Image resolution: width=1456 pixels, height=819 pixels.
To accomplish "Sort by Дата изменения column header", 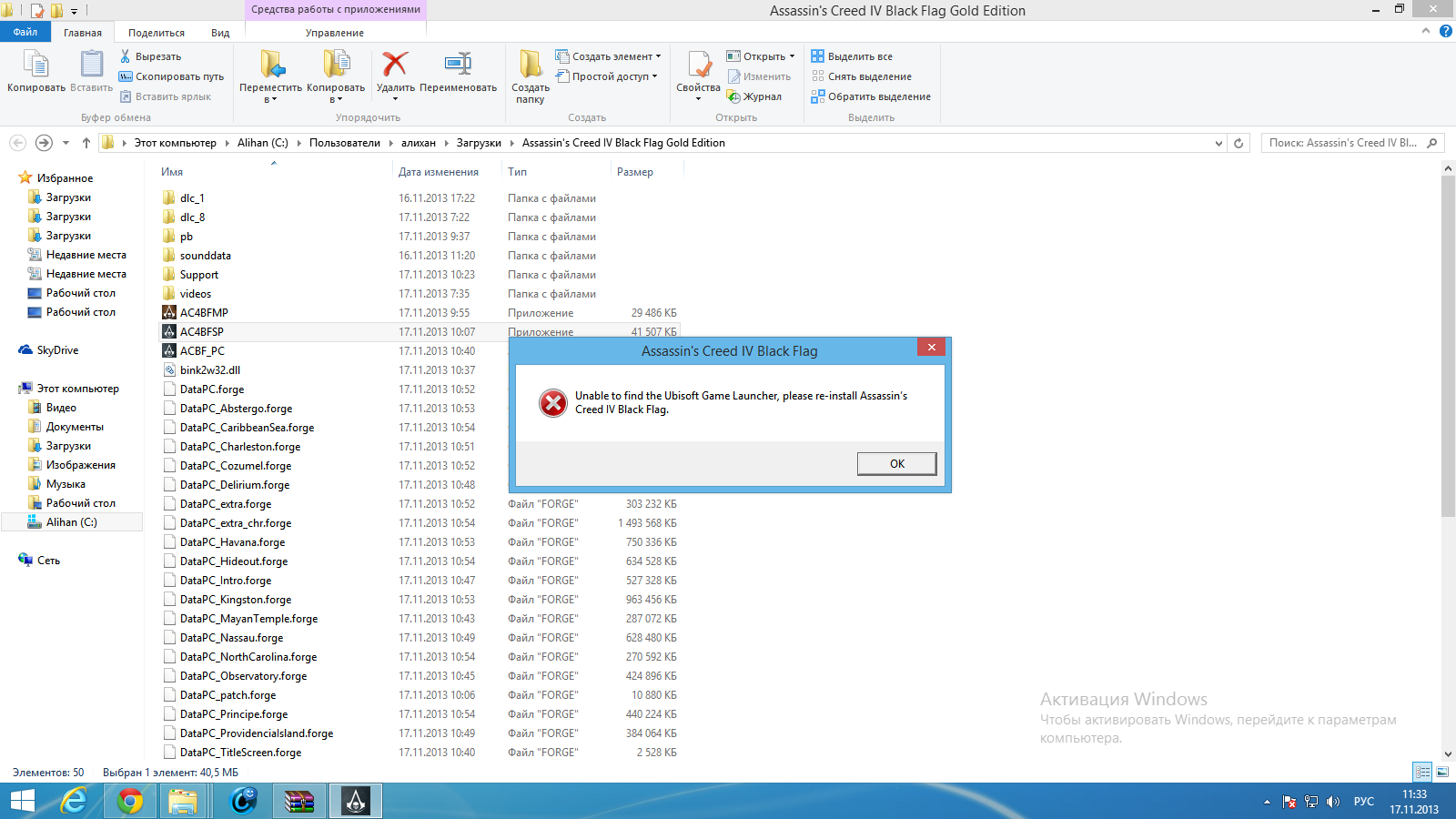I will pyautogui.click(x=439, y=172).
